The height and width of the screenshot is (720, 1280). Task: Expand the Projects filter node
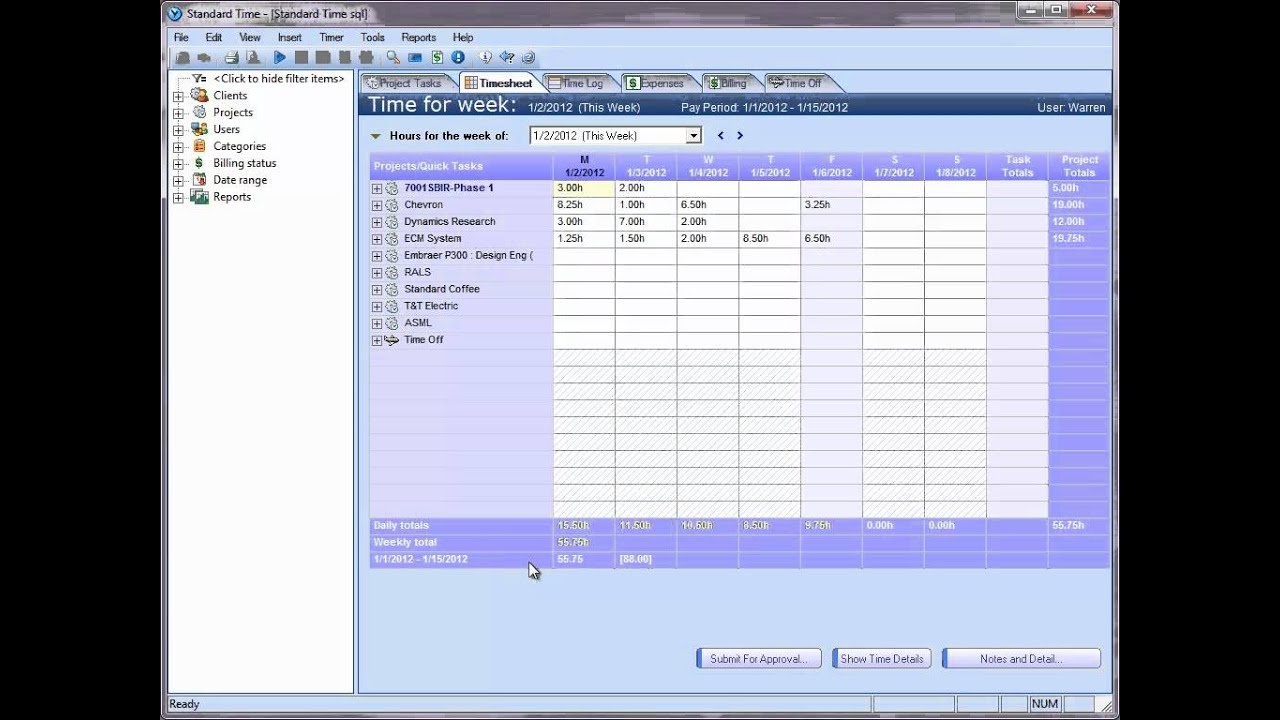[x=178, y=113]
